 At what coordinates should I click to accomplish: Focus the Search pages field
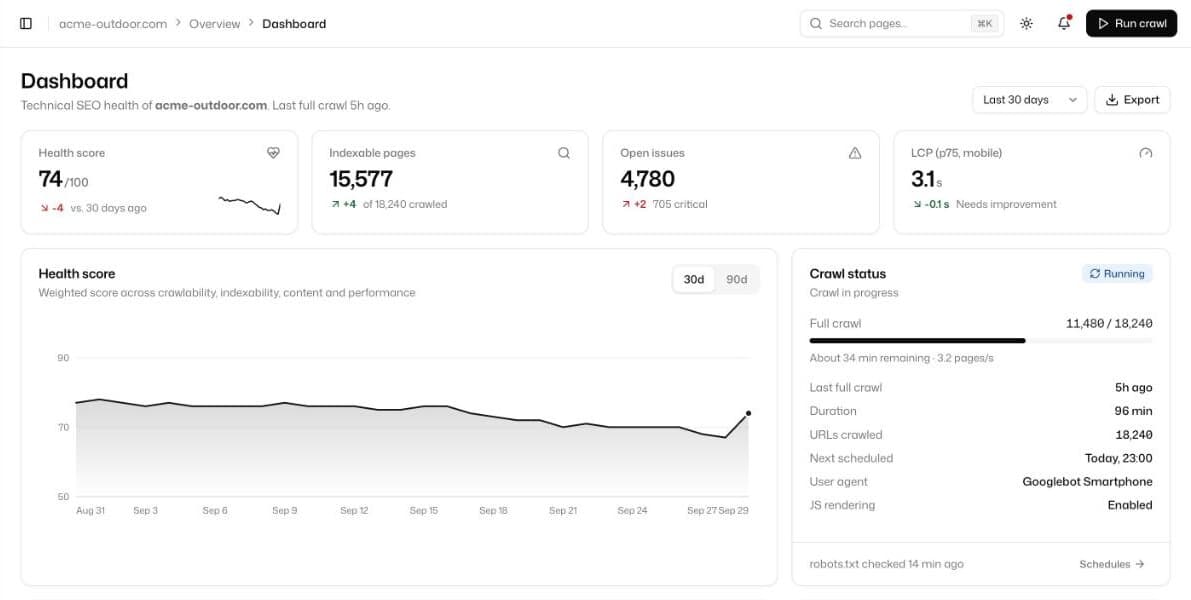902,24
